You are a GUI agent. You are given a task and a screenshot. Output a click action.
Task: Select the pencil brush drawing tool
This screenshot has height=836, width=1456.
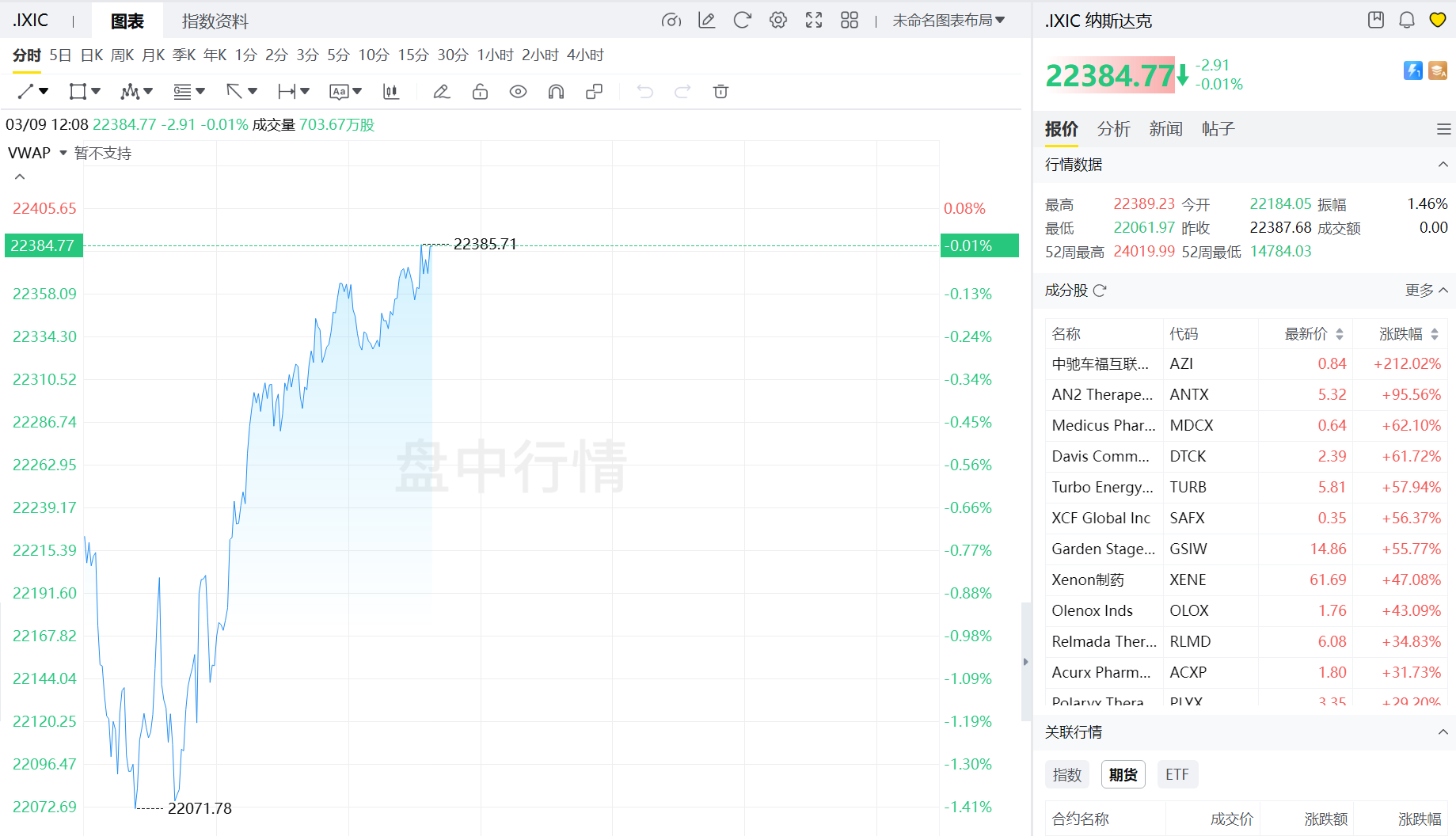pos(442,92)
